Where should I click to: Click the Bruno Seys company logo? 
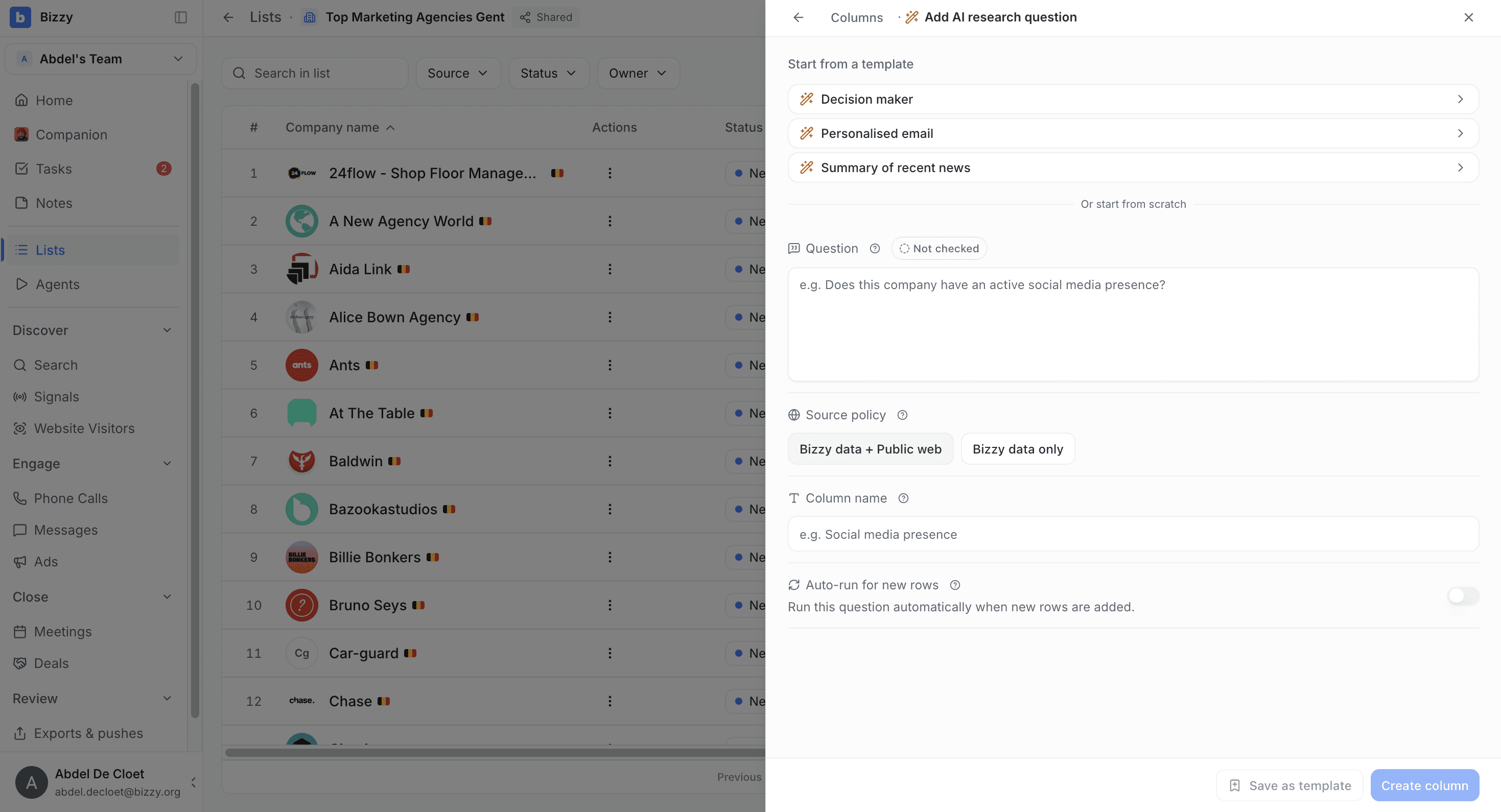point(302,605)
